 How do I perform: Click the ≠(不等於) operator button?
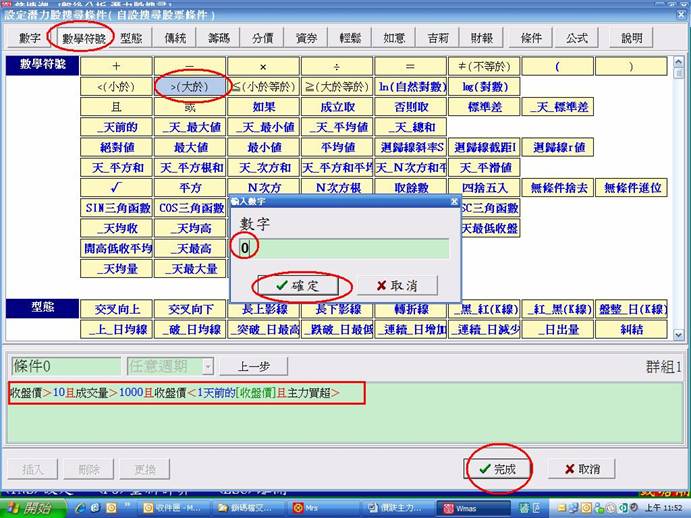pos(482,65)
